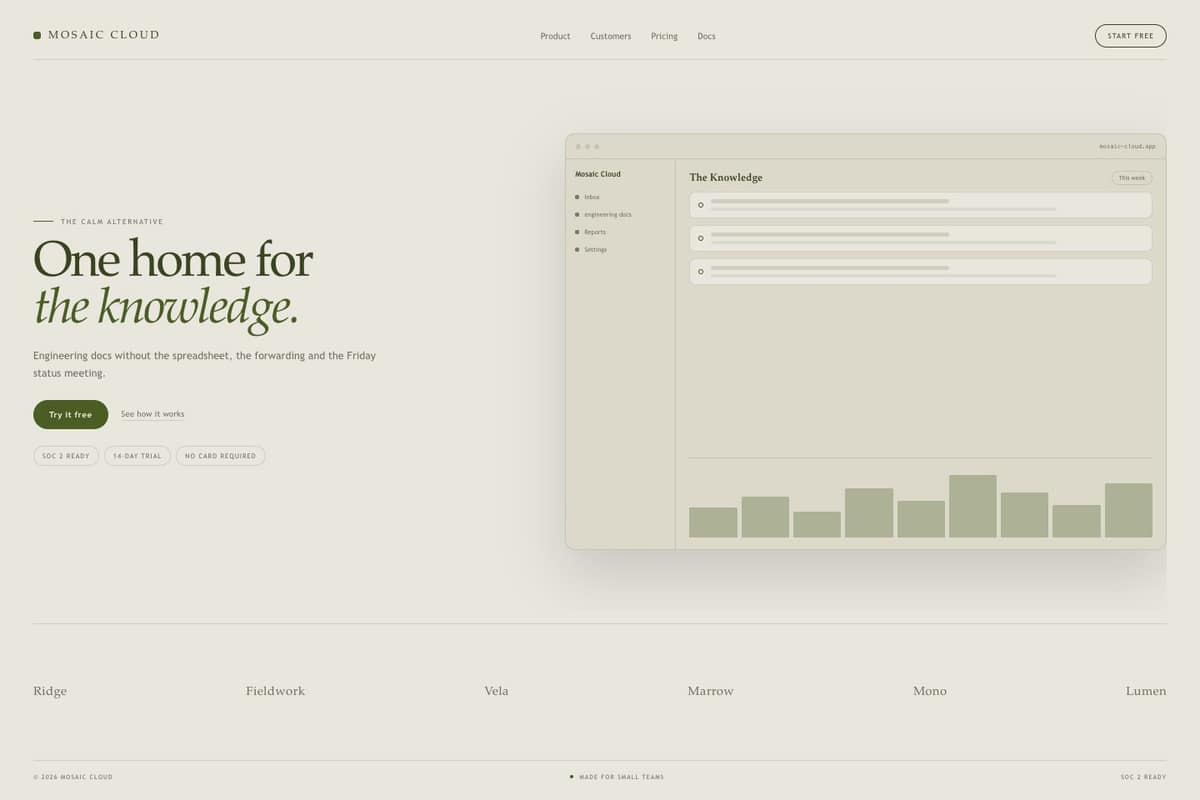Viewport: 1200px width, 800px height.
Task: Click THE CALM ALTERNATIVE eyebrow text
Action: [x=112, y=222]
